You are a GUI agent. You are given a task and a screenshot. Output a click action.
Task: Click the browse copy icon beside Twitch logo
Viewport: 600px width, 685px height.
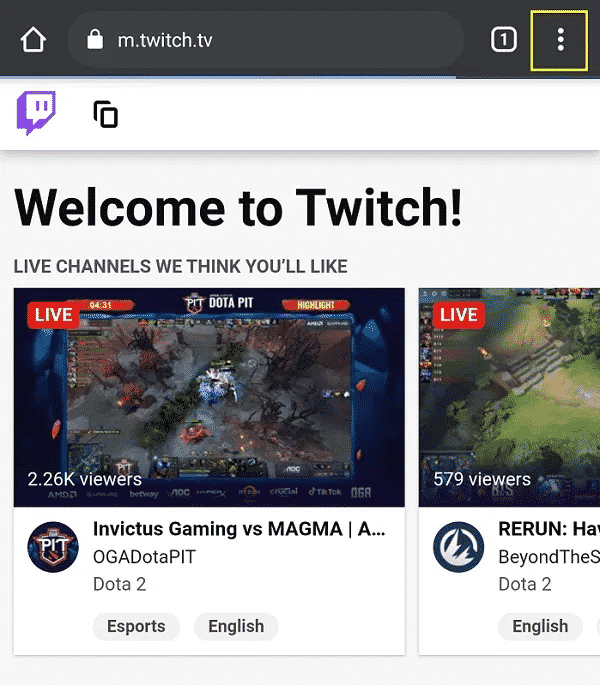coord(106,114)
